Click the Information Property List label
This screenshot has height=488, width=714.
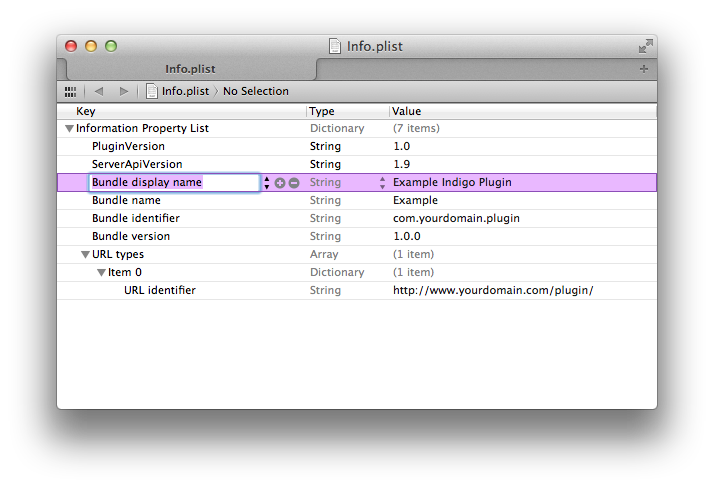click(x=142, y=128)
